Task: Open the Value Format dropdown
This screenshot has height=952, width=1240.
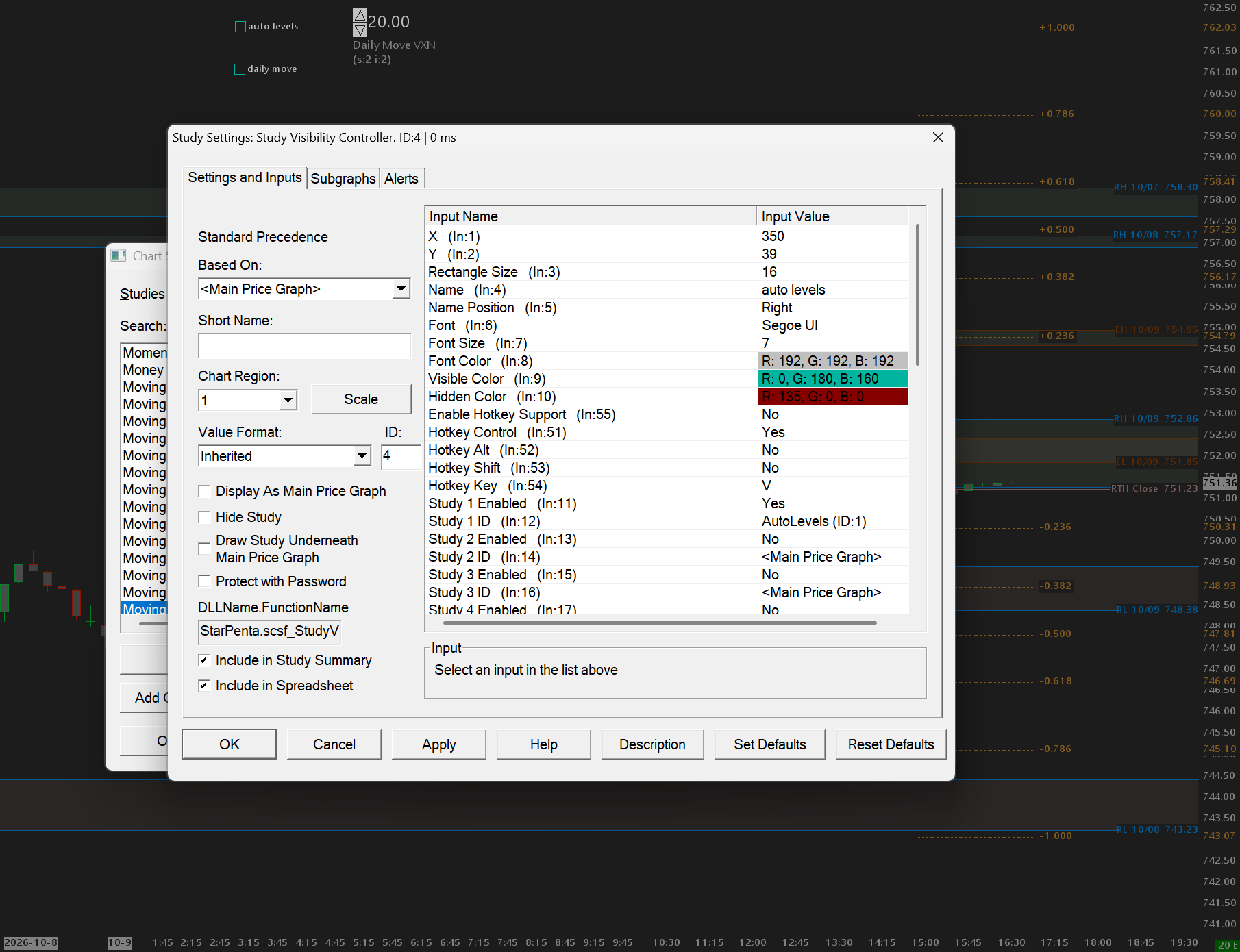Action: [362, 456]
